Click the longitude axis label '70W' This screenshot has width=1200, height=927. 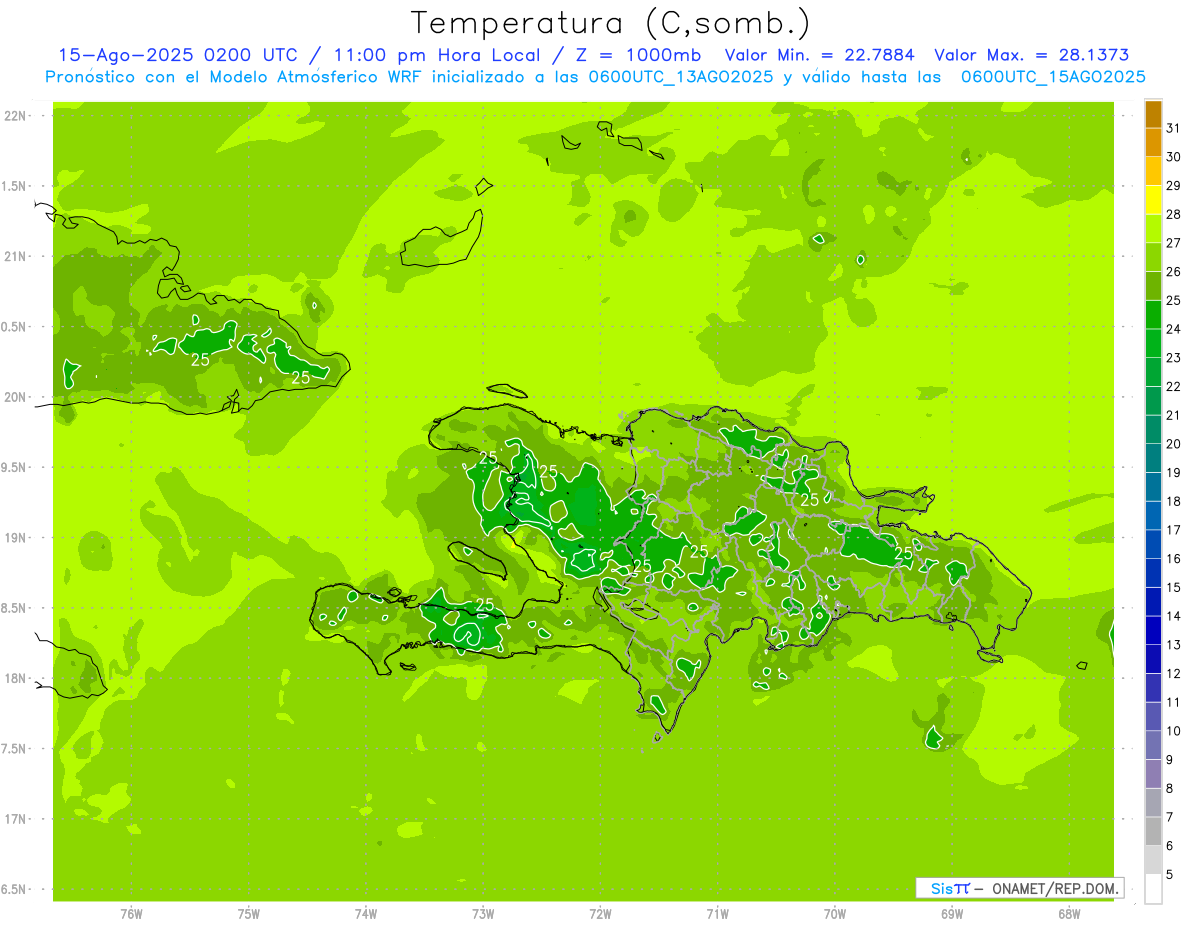[x=834, y=914]
